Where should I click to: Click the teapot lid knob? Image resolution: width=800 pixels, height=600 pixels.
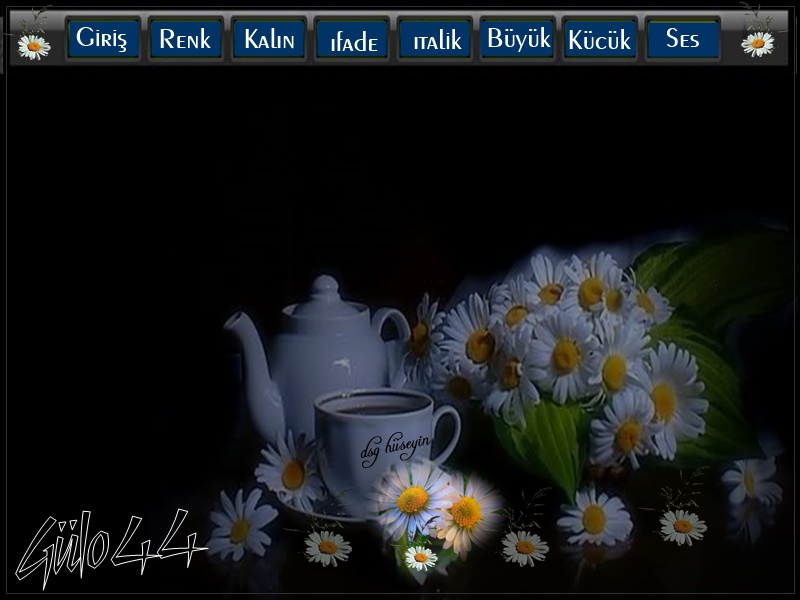[x=324, y=286]
